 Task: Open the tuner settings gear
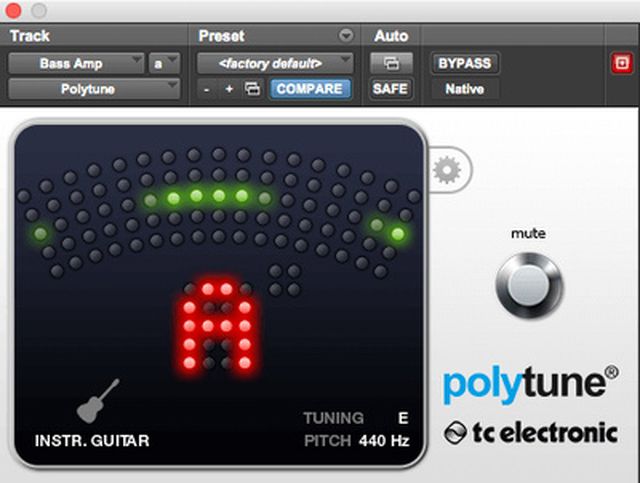[447, 169]
